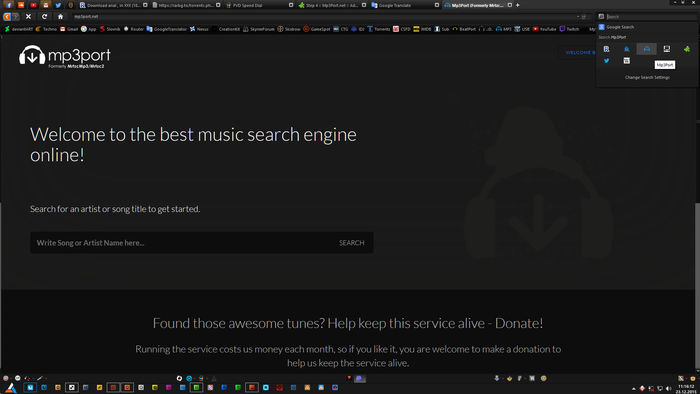The height and width of the screenshot is (394, 700).
Task: Stop page loading with the X button
Action: (29, 17)
